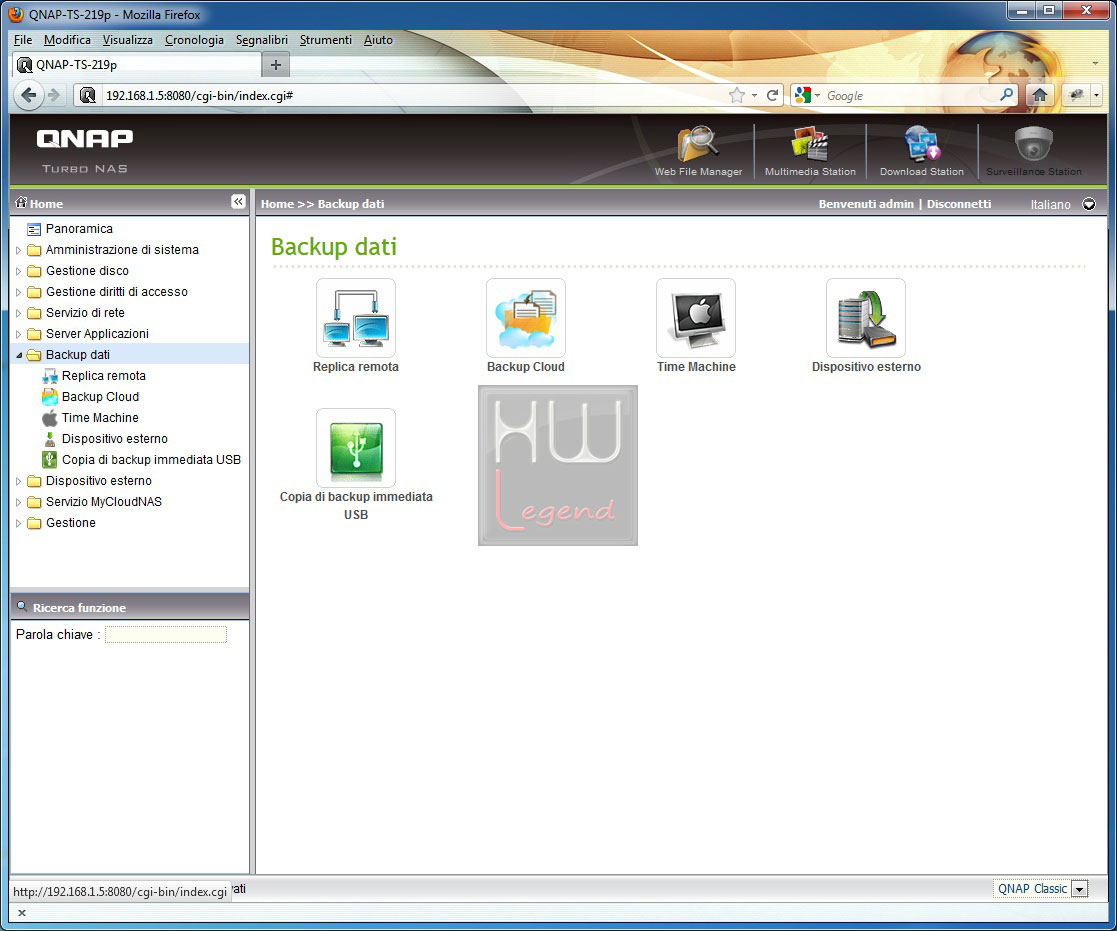Open Download Station
The width and height of the screenshot is (1117, 931).
point(922,150)
